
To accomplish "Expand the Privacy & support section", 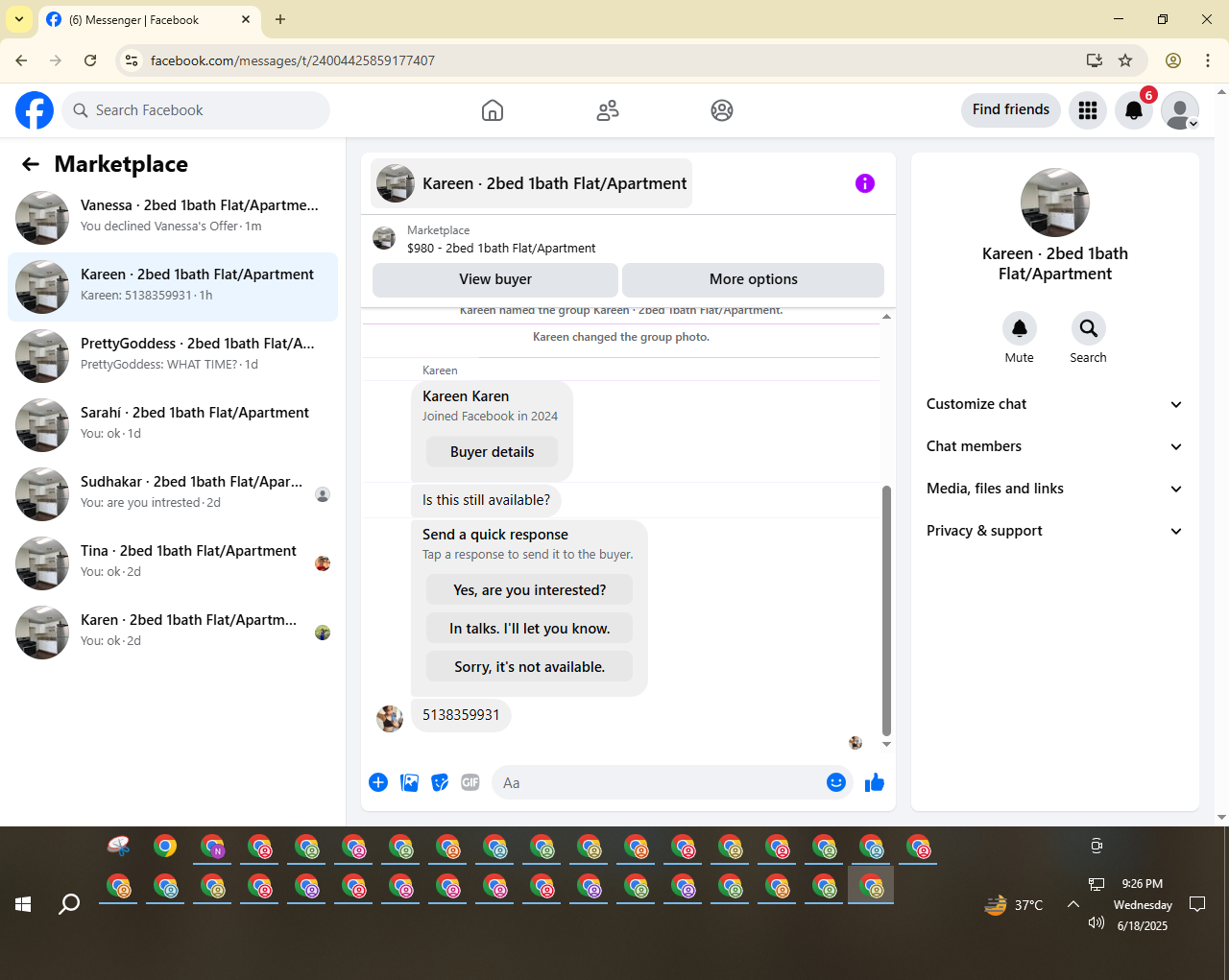I will pyautogui.click(x=1055, y=531).
